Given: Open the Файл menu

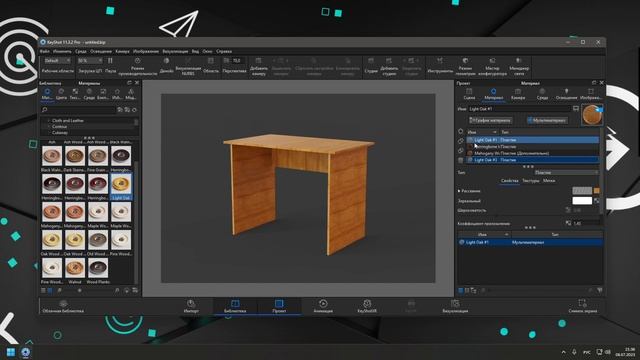Looking at the screenshot, I should [x=45, y=51].
